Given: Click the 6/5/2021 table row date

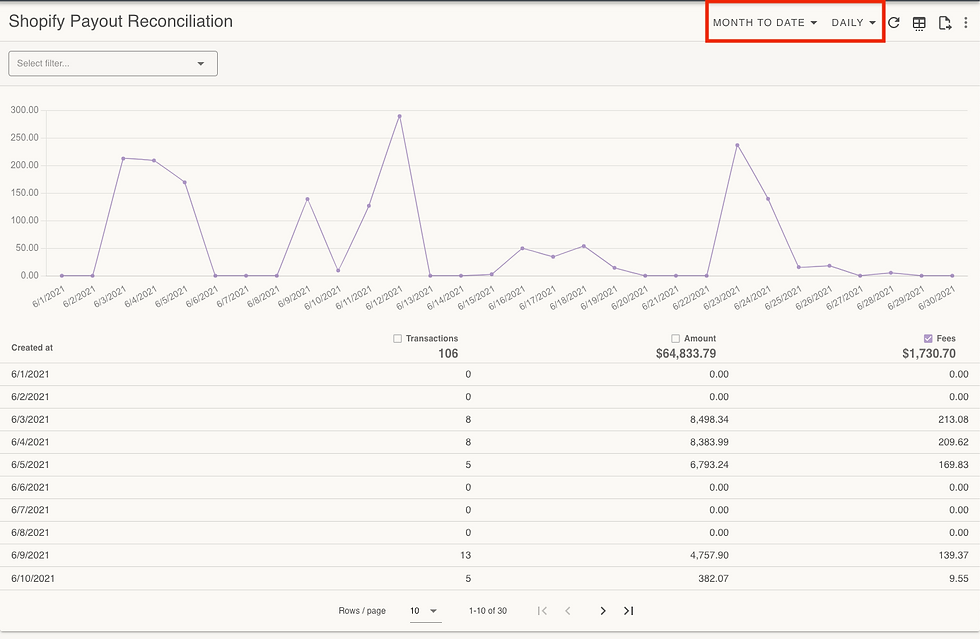Looking at the screenshot, I should pos(30,465).
